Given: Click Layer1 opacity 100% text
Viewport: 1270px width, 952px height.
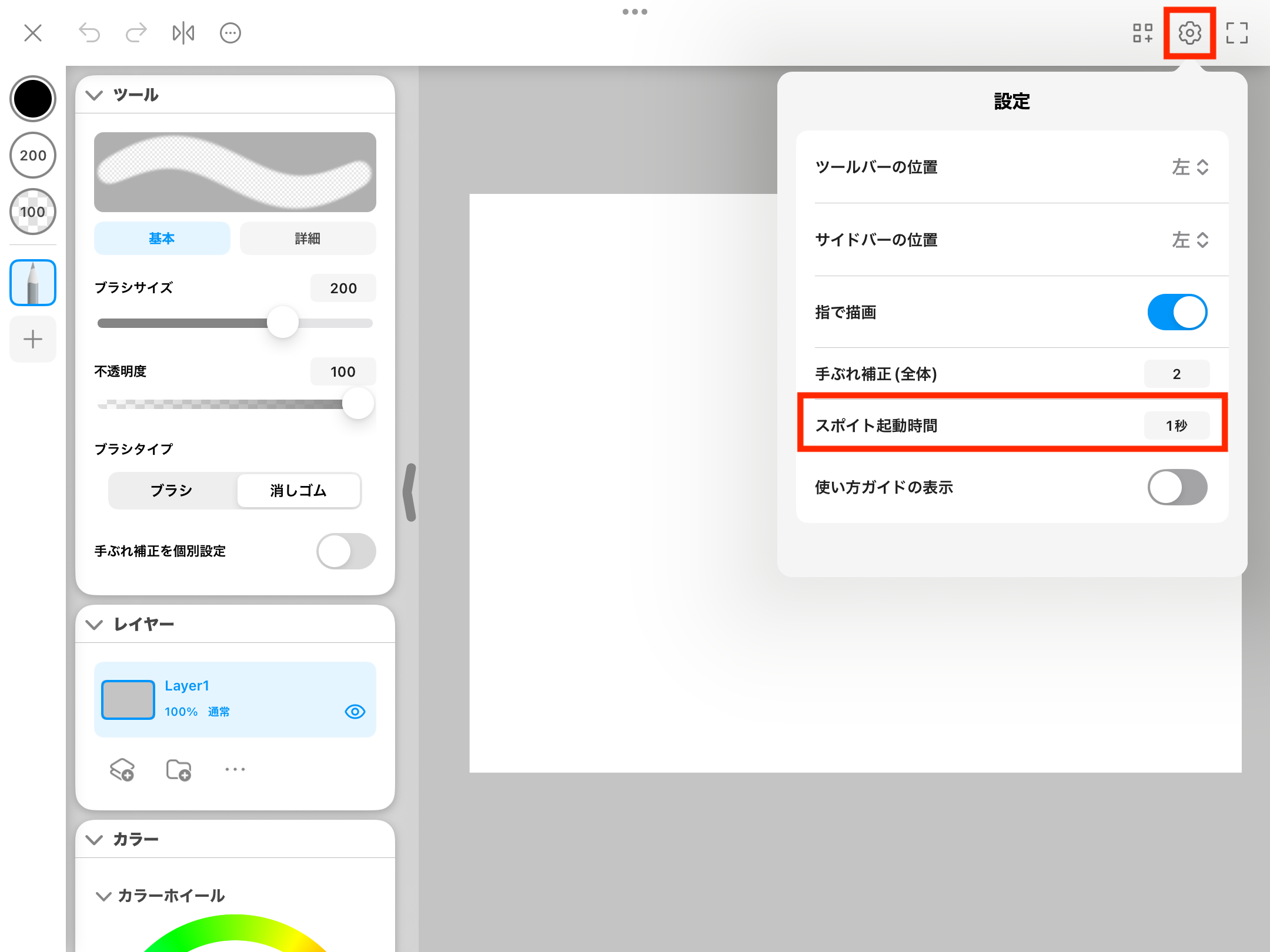Looking at the screenshot, I should coord(181,712).
